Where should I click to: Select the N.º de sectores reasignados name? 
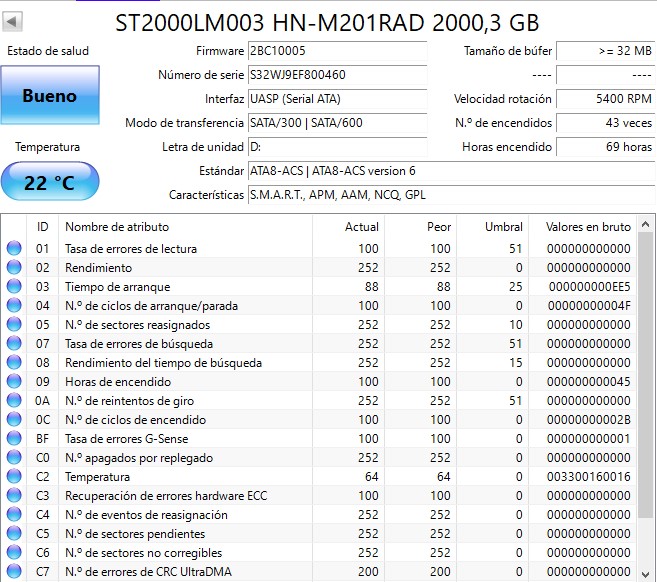point(137,325)
